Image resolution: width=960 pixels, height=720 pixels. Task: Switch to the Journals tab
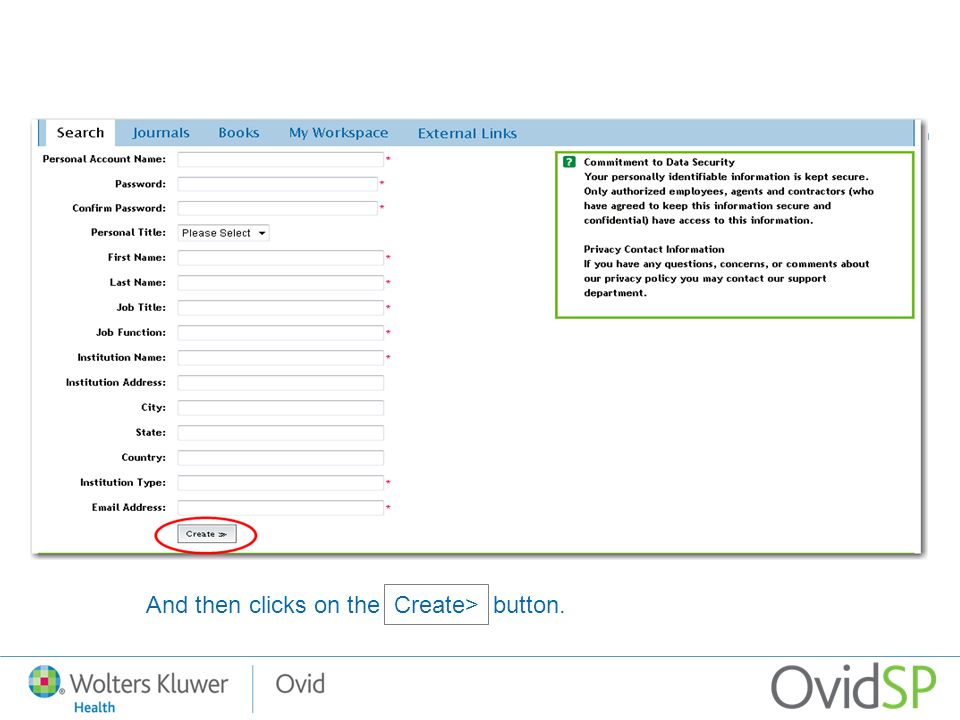[x=160, y=133]
